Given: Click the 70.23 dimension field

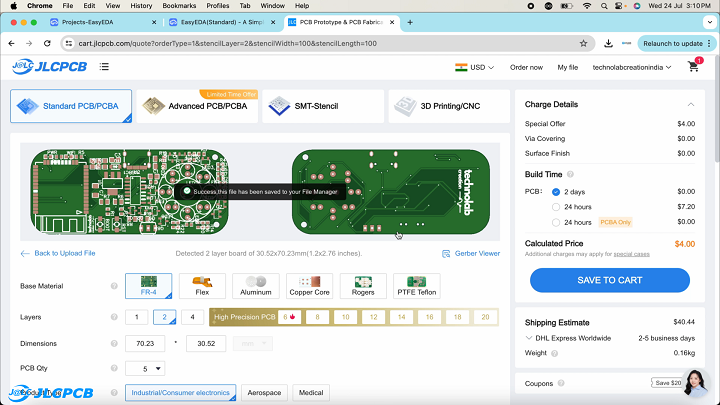Looking at the screenshot, I should pos(145,343).
